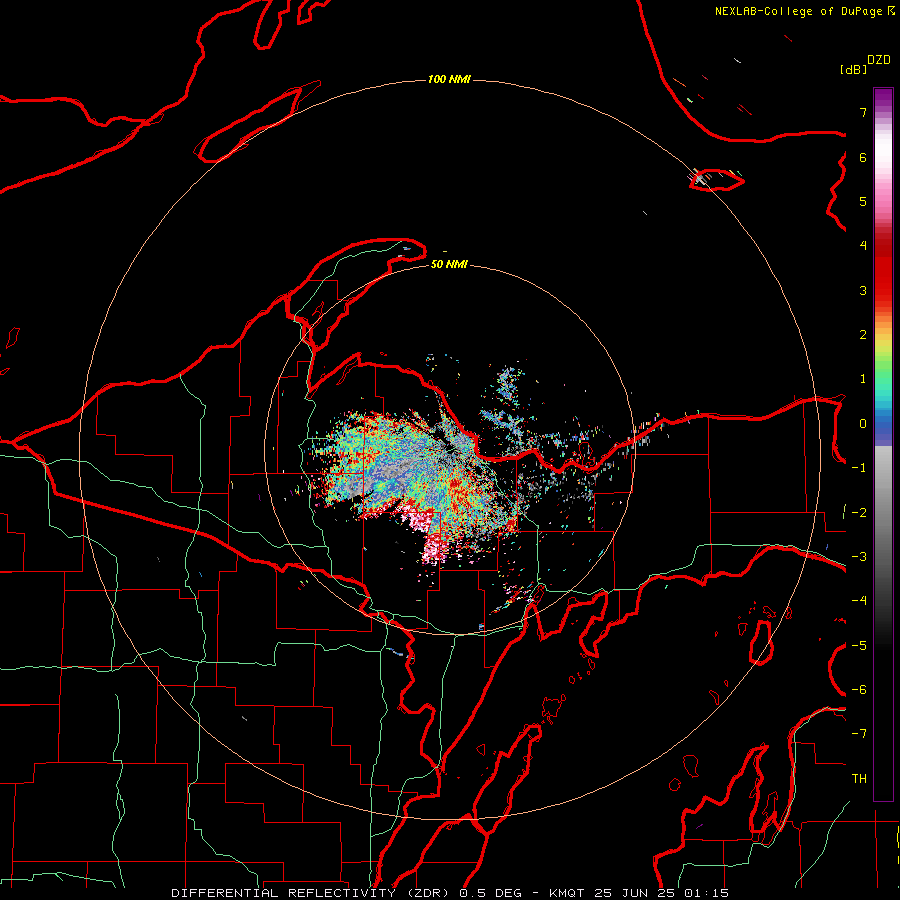Click the 1 dB legend value
Viewport: 900px width, 900px height.
click(863, 379)
